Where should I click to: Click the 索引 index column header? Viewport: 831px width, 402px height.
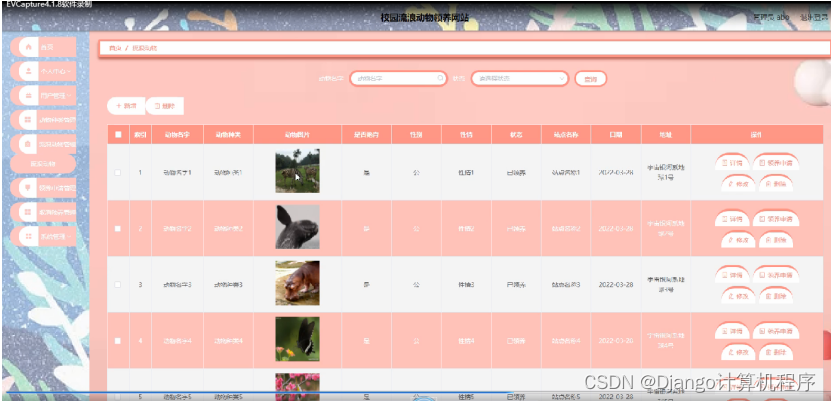point(140,135)
